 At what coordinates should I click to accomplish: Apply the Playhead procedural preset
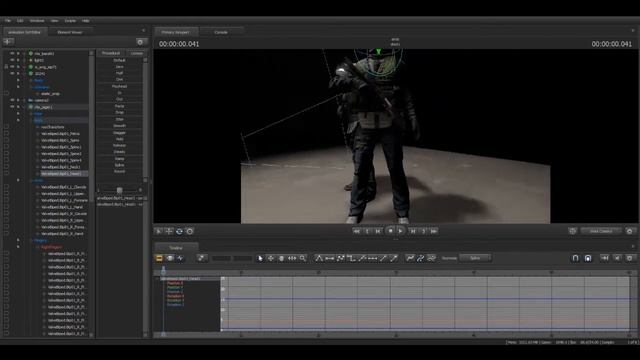(120, 86)
